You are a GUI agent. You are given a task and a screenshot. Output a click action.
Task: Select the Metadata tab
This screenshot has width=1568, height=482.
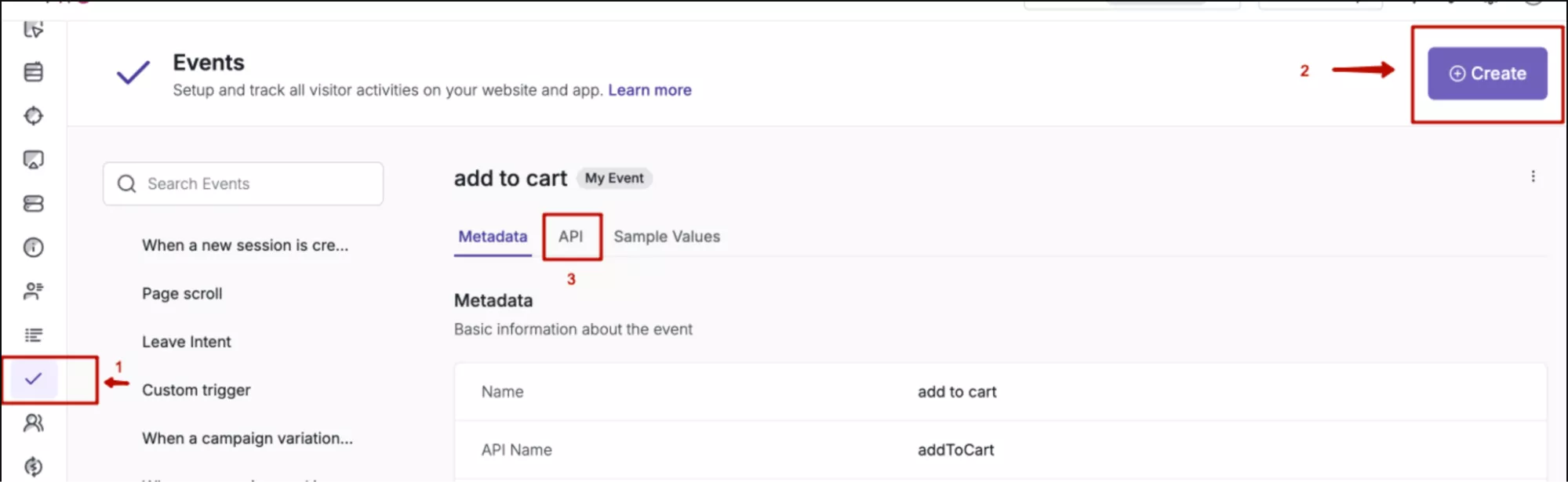tap(492, 236)
